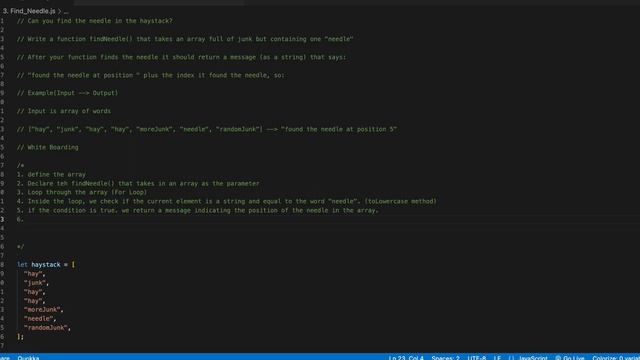The image size is (640, 360).
Task: Change indentation via Spaces: 2
Action: pyautogui.click(x=445, y=358)
